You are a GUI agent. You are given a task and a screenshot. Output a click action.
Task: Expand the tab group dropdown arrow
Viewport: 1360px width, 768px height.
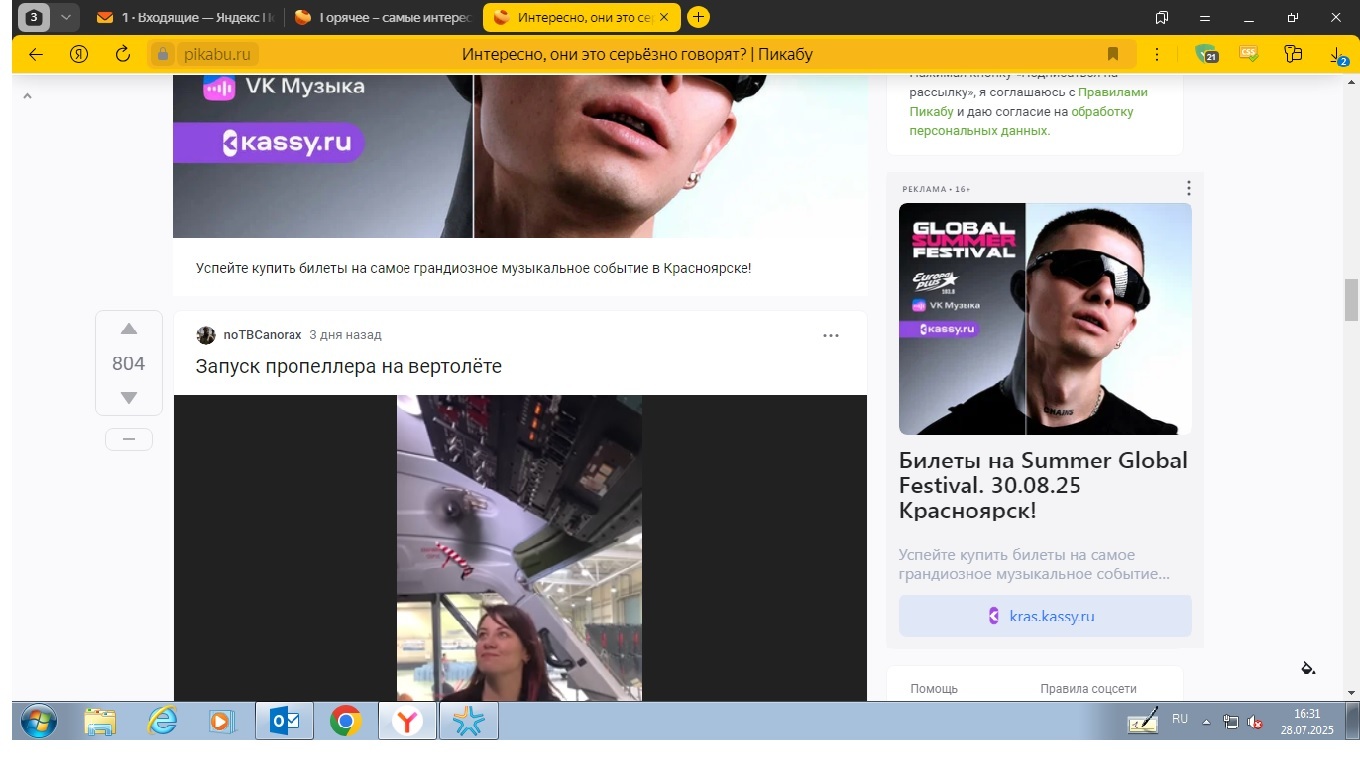coord(65,17)
